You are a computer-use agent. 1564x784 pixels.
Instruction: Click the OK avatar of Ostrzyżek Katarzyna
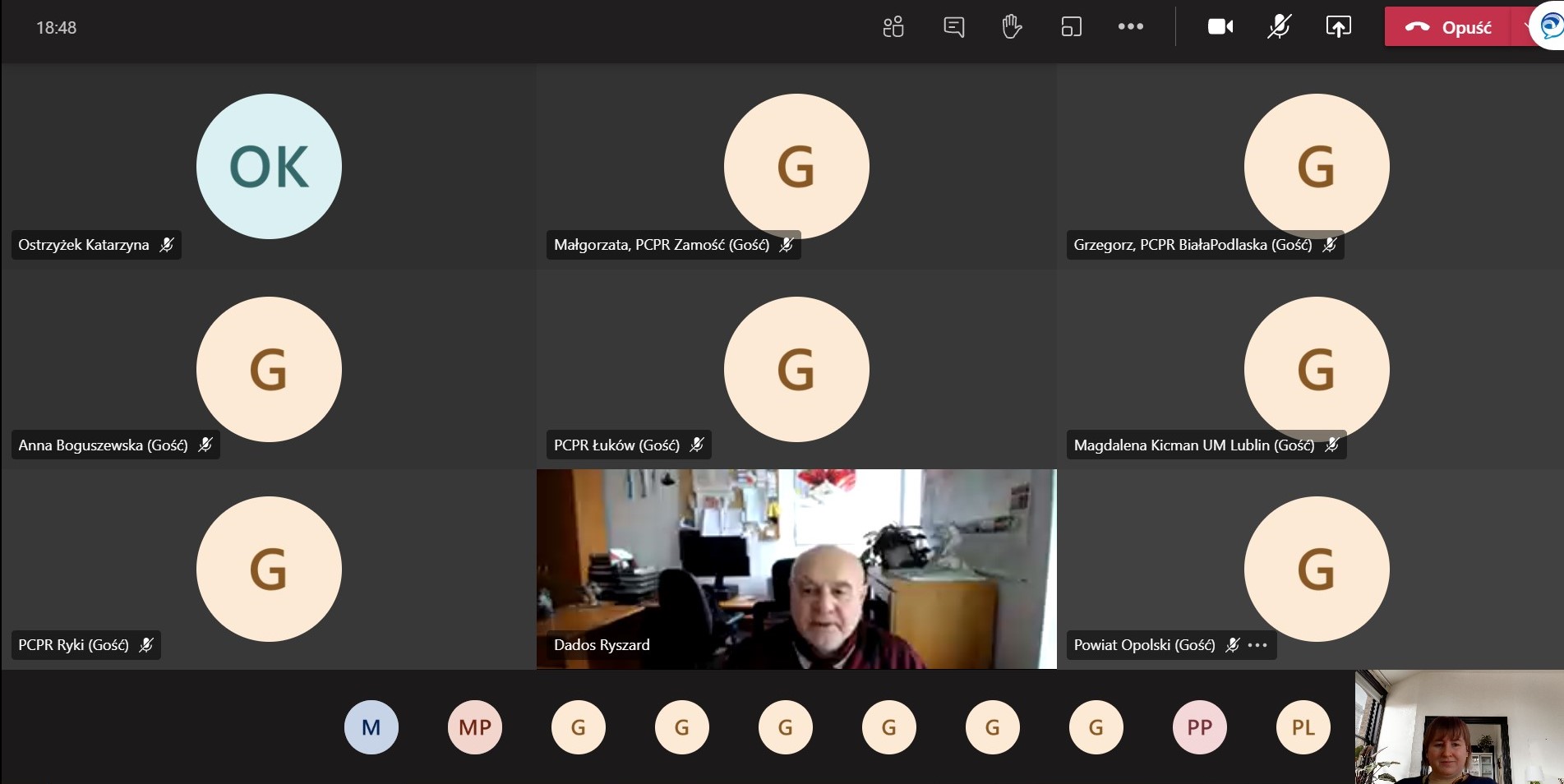[x=269, y=166]
